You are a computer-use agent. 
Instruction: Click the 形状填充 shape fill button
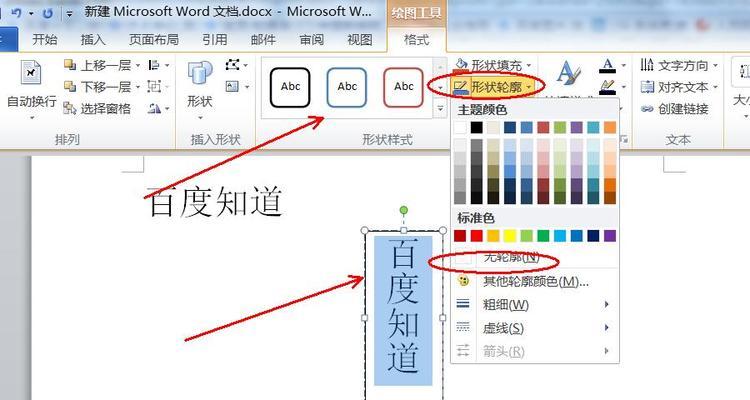click(x=493, y=65)
